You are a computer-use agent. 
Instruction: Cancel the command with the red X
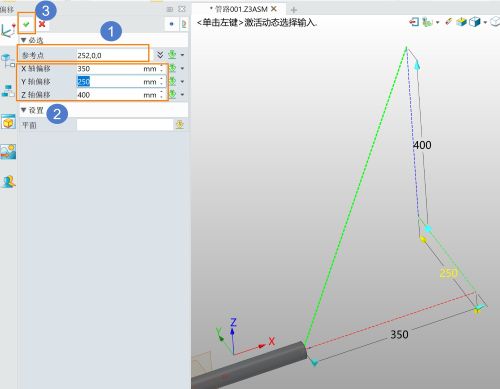click(42, 24)
